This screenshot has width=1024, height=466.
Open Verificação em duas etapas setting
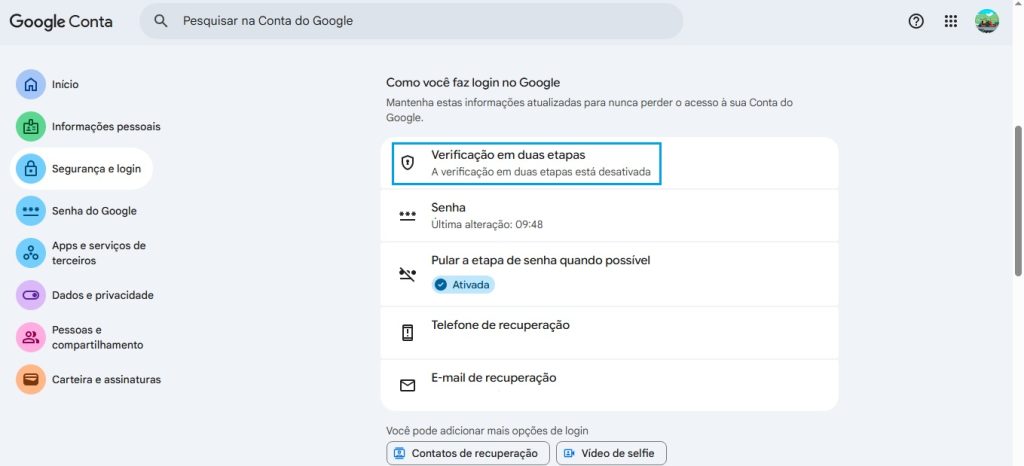526,163
